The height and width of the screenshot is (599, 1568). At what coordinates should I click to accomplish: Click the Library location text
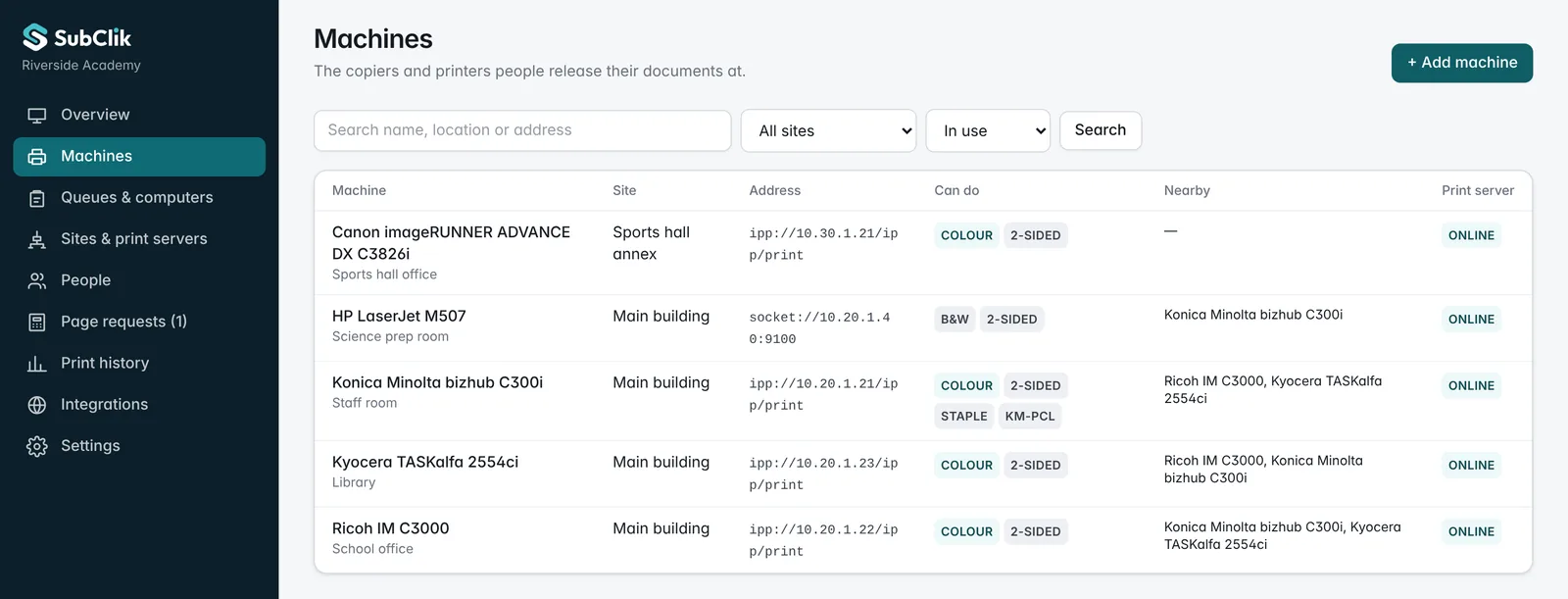(354, 483)
